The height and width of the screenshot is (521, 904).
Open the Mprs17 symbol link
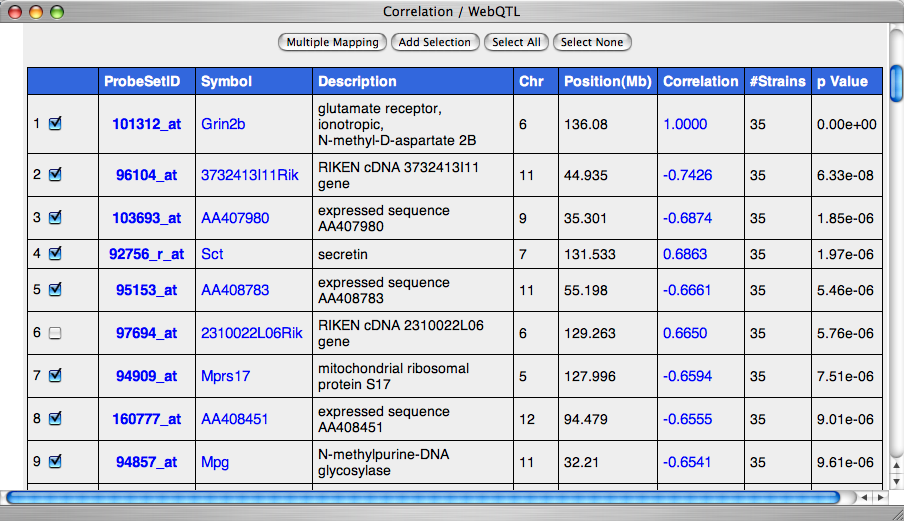click(225, 376)
